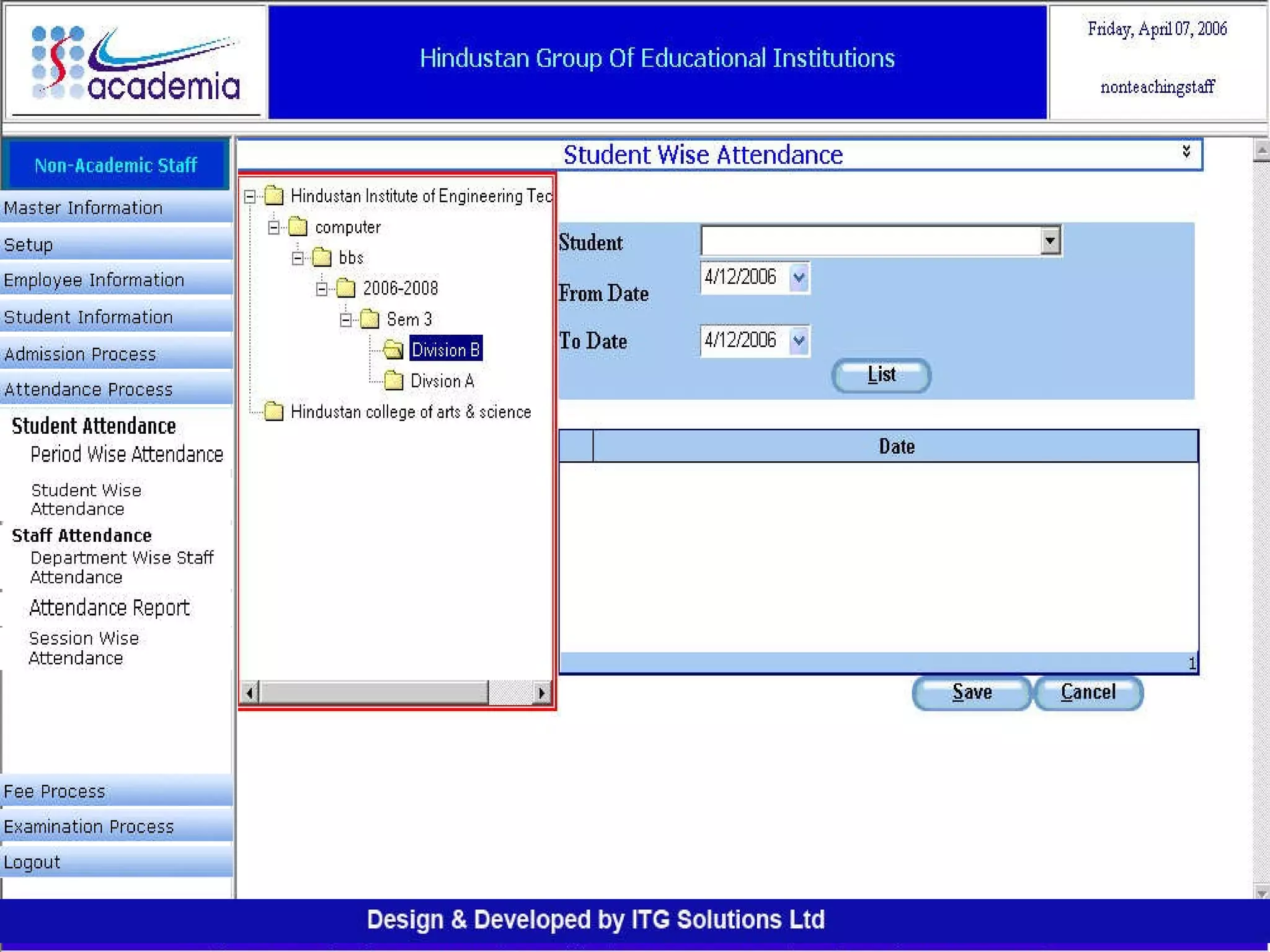Viewport: 1270px width, 952px height.
Task: Click the Period Wise Attendance link
Action: [127, 454]
